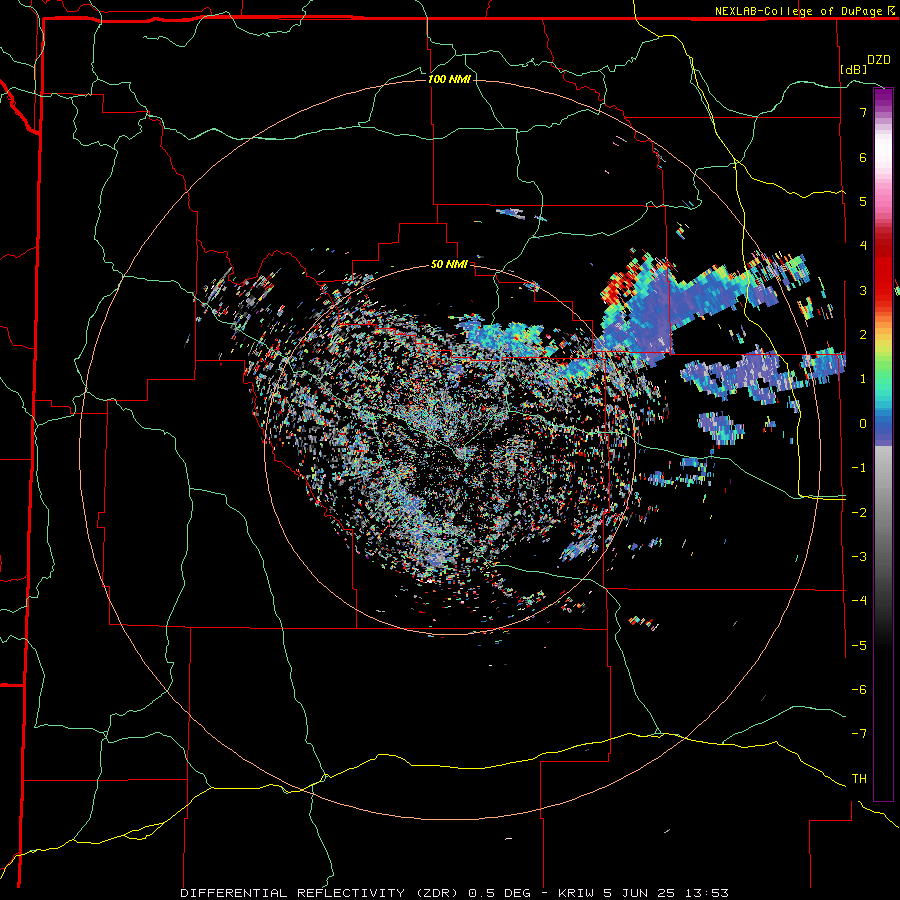
Task: Click the DZD legend title
Action: [x=879, y=60]
